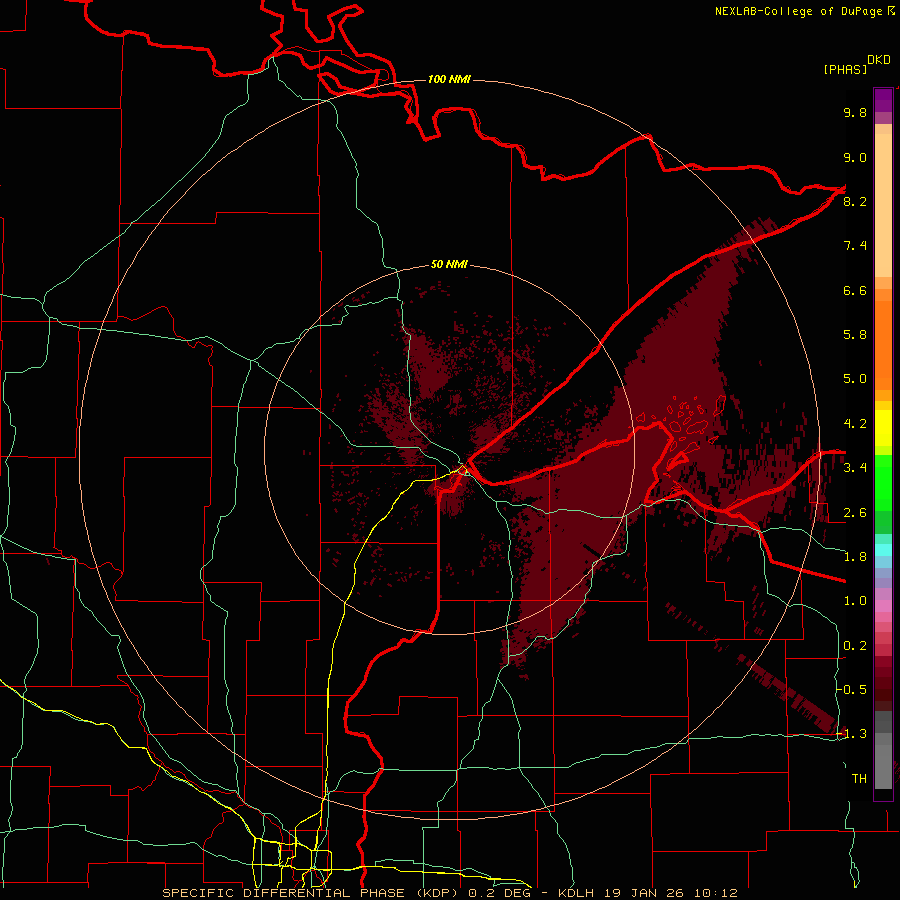The width and height of the screenshot is (900, 900).
Task: Click the 1.8 legend value
Action: [855, 557]
